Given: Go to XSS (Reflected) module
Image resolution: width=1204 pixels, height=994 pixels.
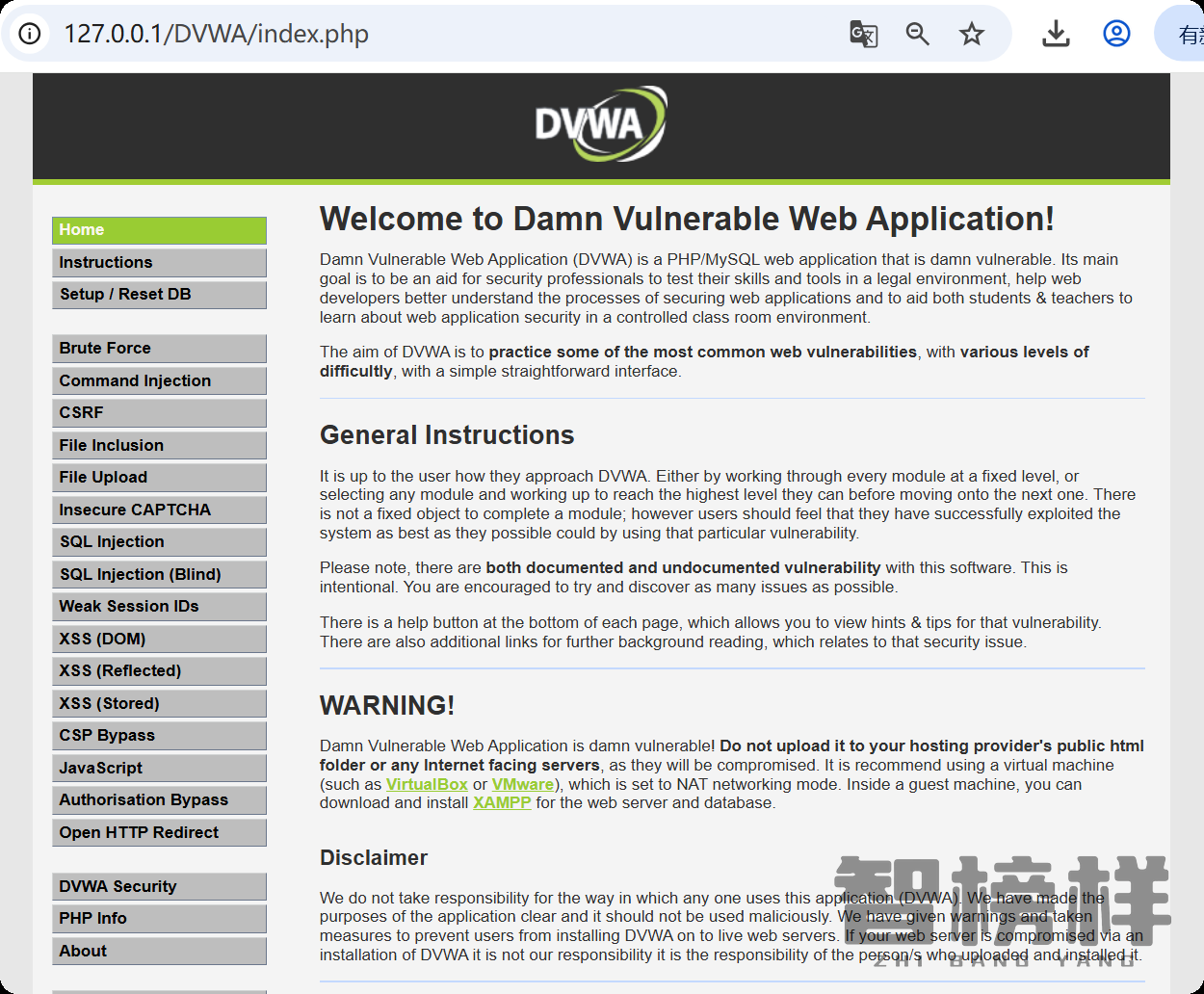Looking at the screenshot, I should [x=159, y=671].
